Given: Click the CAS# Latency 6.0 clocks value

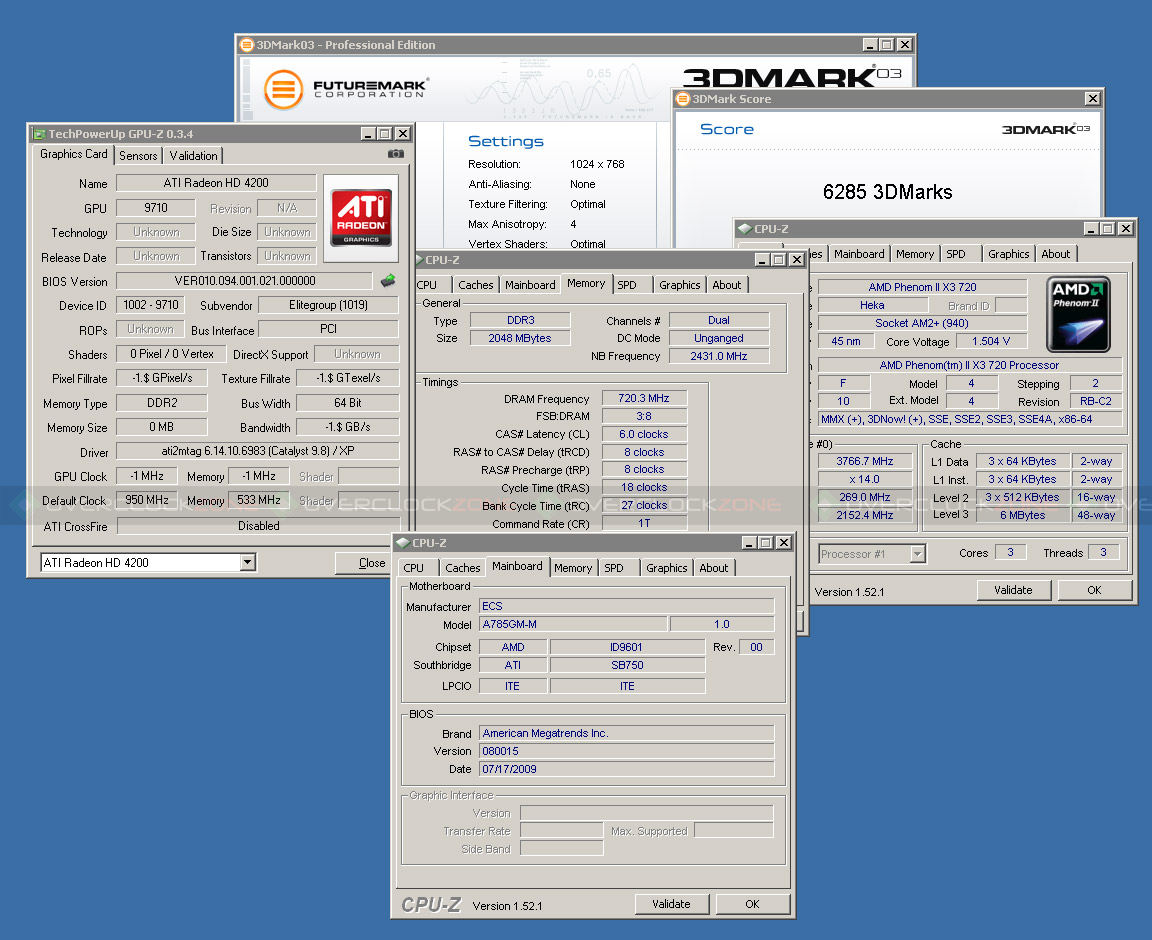Looking at the screenshot, I should tap(644, 434).
